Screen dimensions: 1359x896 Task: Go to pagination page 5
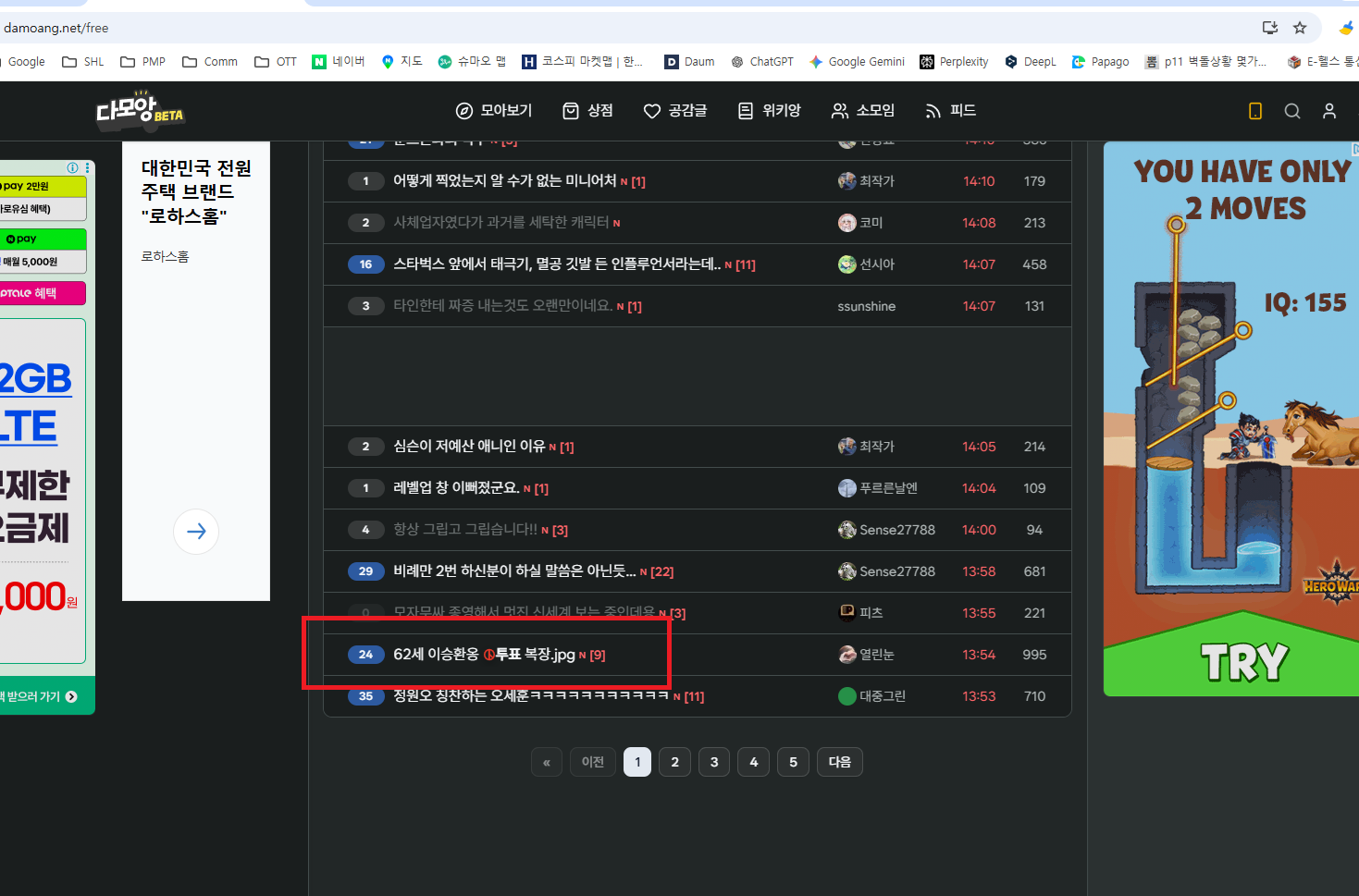click(793, 762)
